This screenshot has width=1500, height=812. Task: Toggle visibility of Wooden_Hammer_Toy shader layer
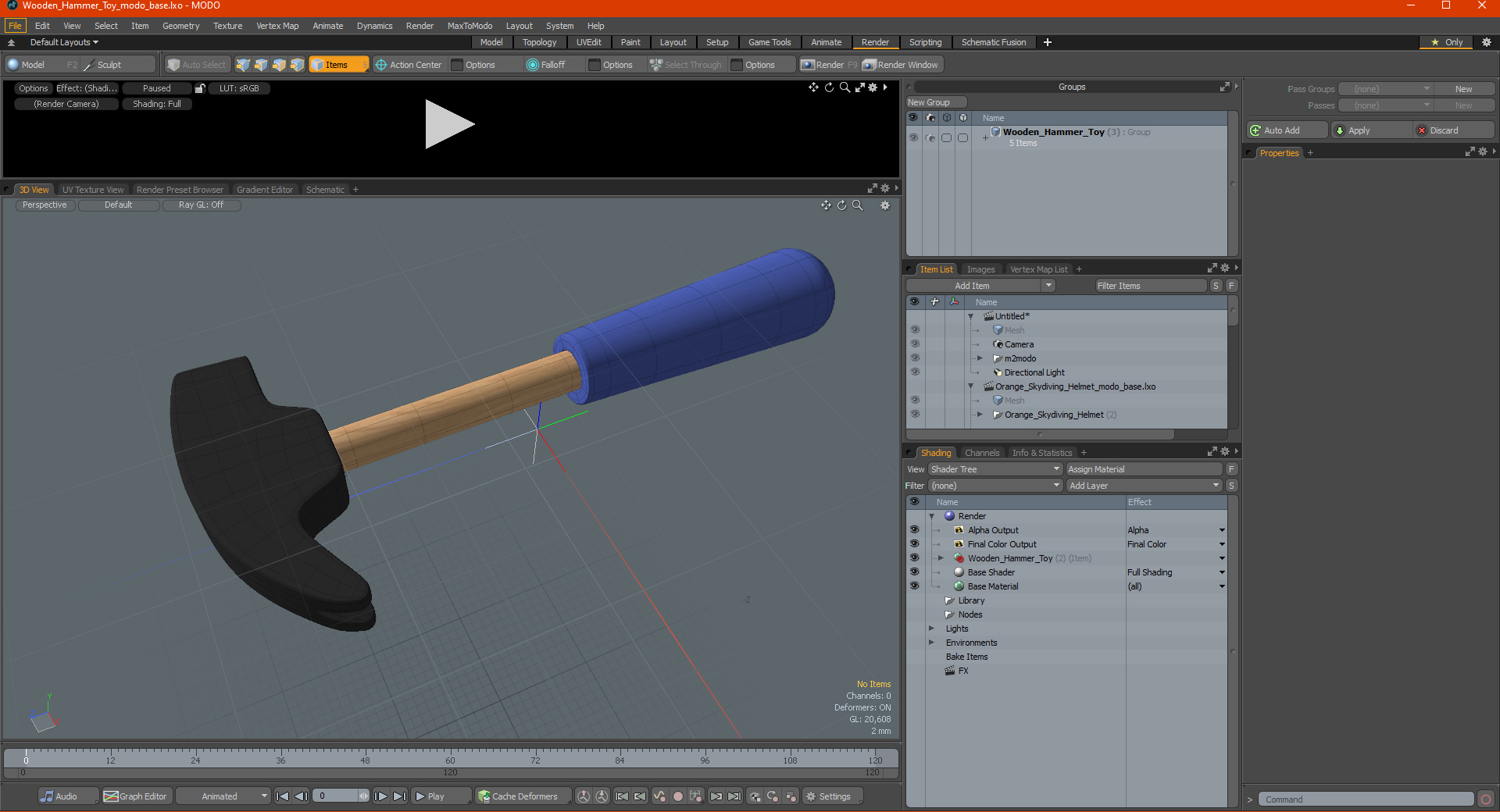pos(915,558)
